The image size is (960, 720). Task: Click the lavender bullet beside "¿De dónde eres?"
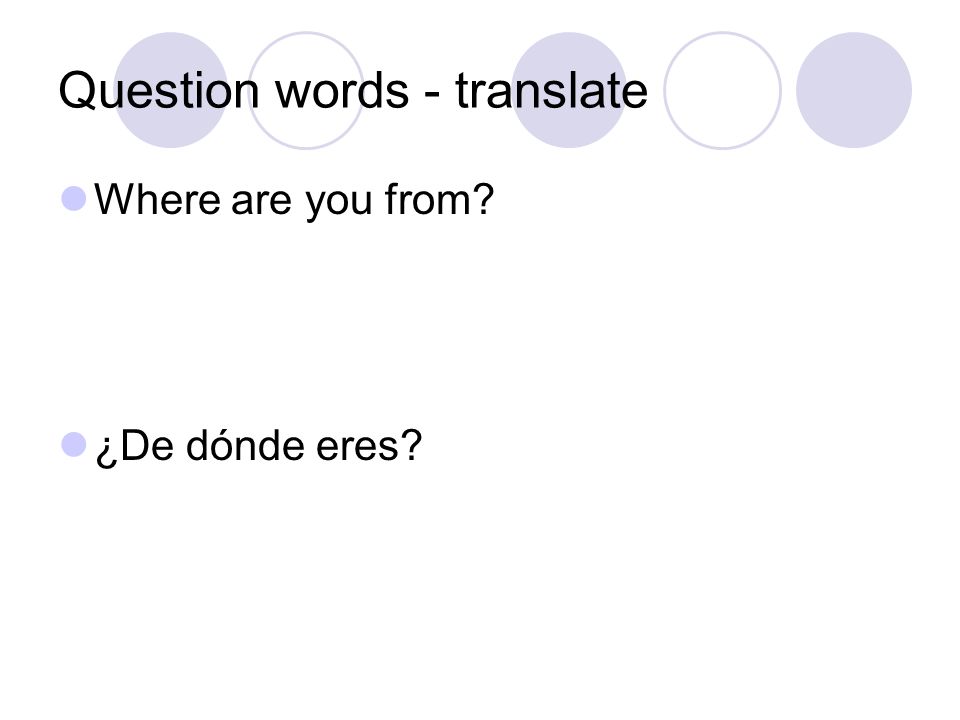[x=73, y=444]
